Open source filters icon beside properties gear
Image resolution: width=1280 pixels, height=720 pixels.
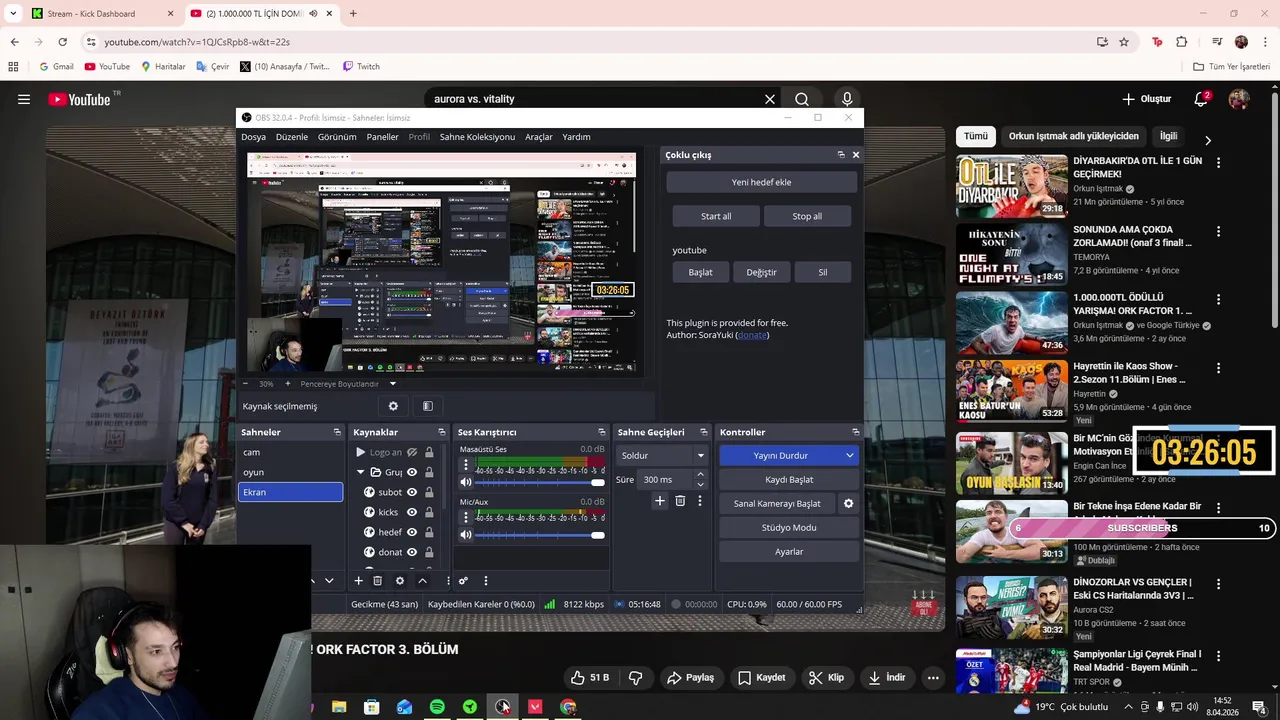428,406
